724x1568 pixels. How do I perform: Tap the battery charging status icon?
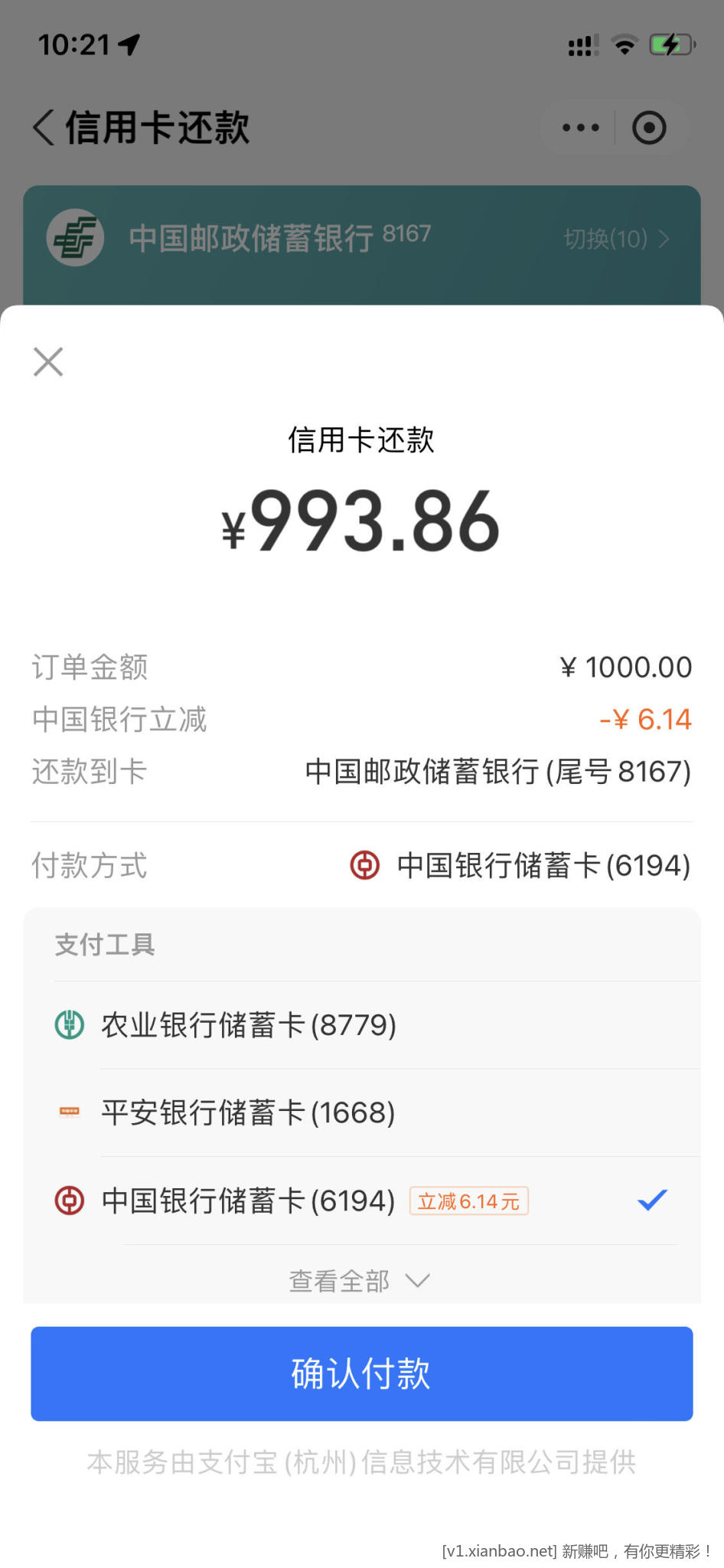[x=671, y=45]
